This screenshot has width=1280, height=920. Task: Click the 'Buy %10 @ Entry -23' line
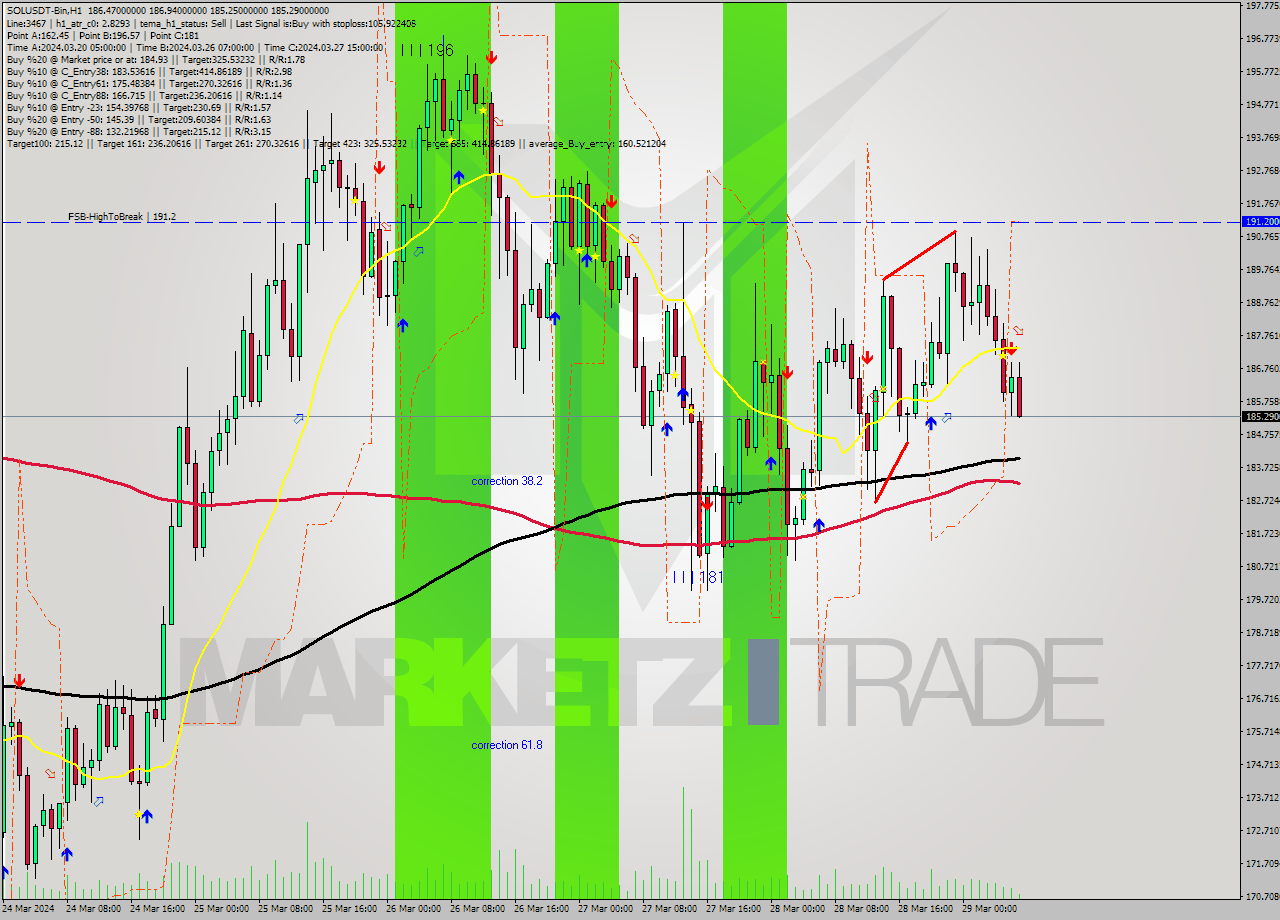(139, 107)
